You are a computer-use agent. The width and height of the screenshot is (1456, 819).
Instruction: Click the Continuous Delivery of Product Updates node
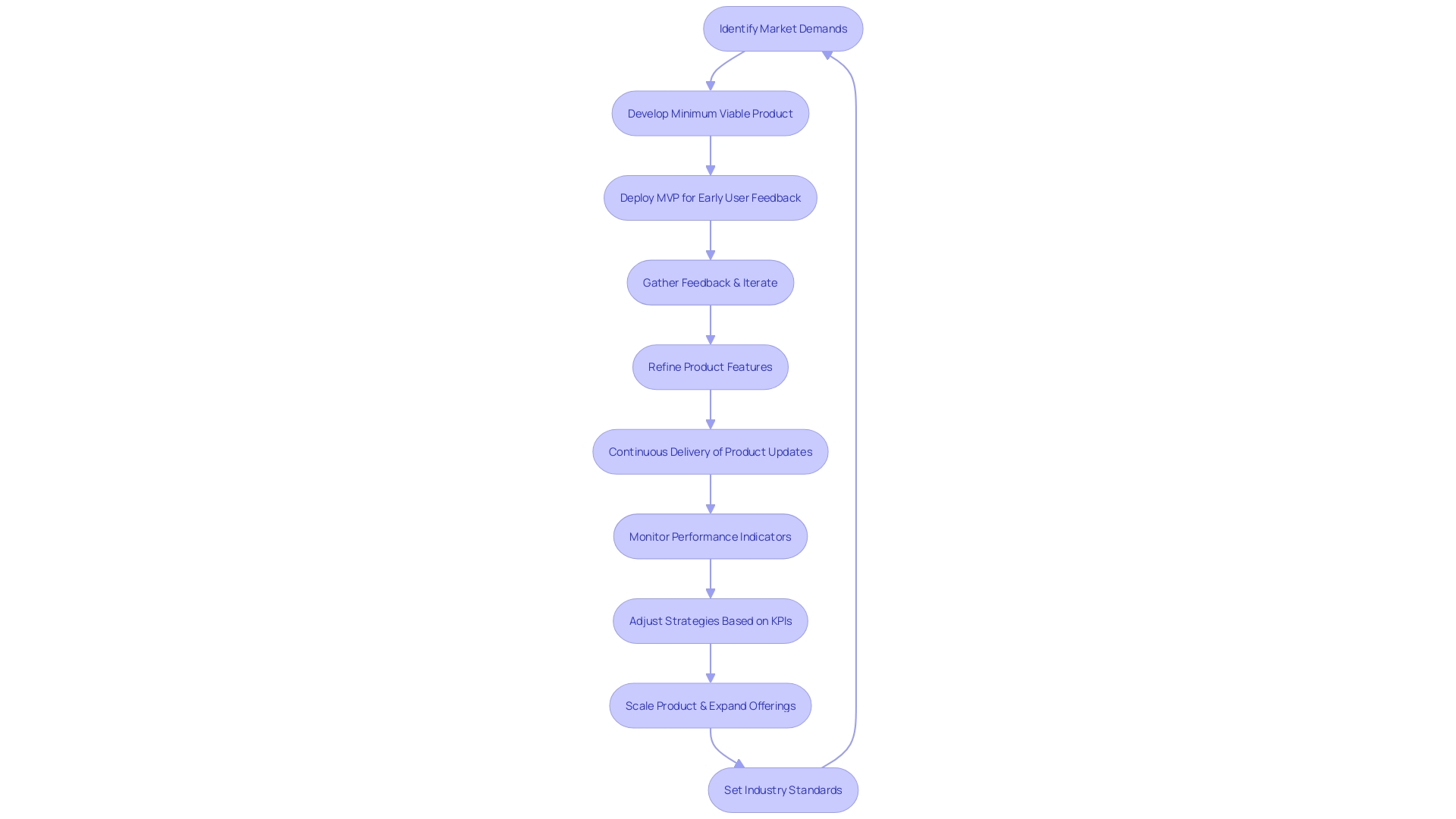tap(710, 451)
